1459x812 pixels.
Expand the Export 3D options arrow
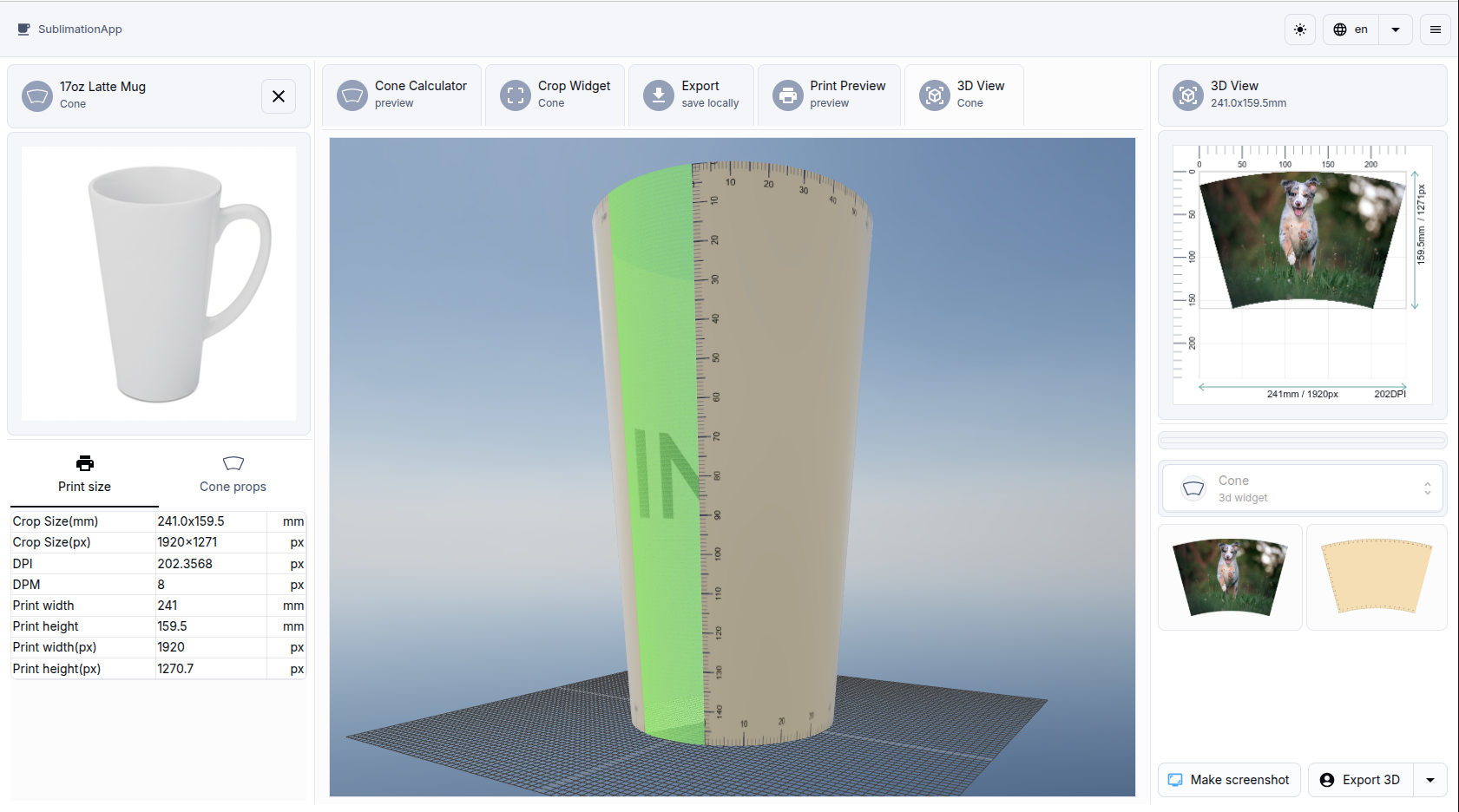click(x=1430, y=780)
